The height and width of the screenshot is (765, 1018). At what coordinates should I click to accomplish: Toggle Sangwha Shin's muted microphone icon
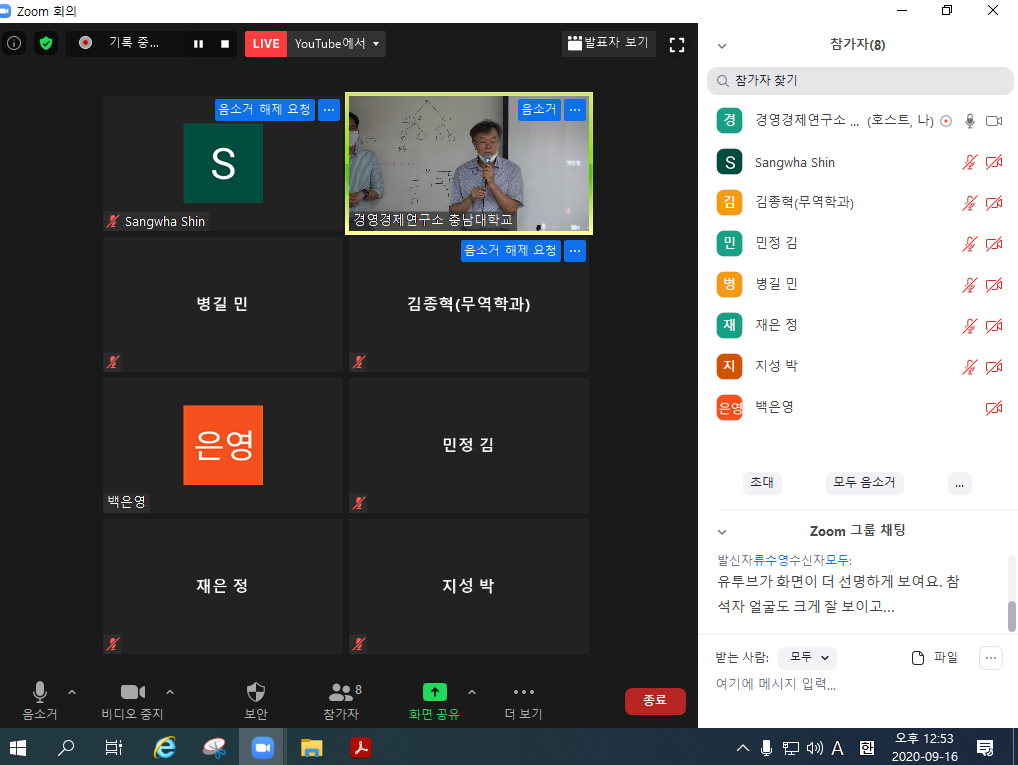click(x=968, y=162)
